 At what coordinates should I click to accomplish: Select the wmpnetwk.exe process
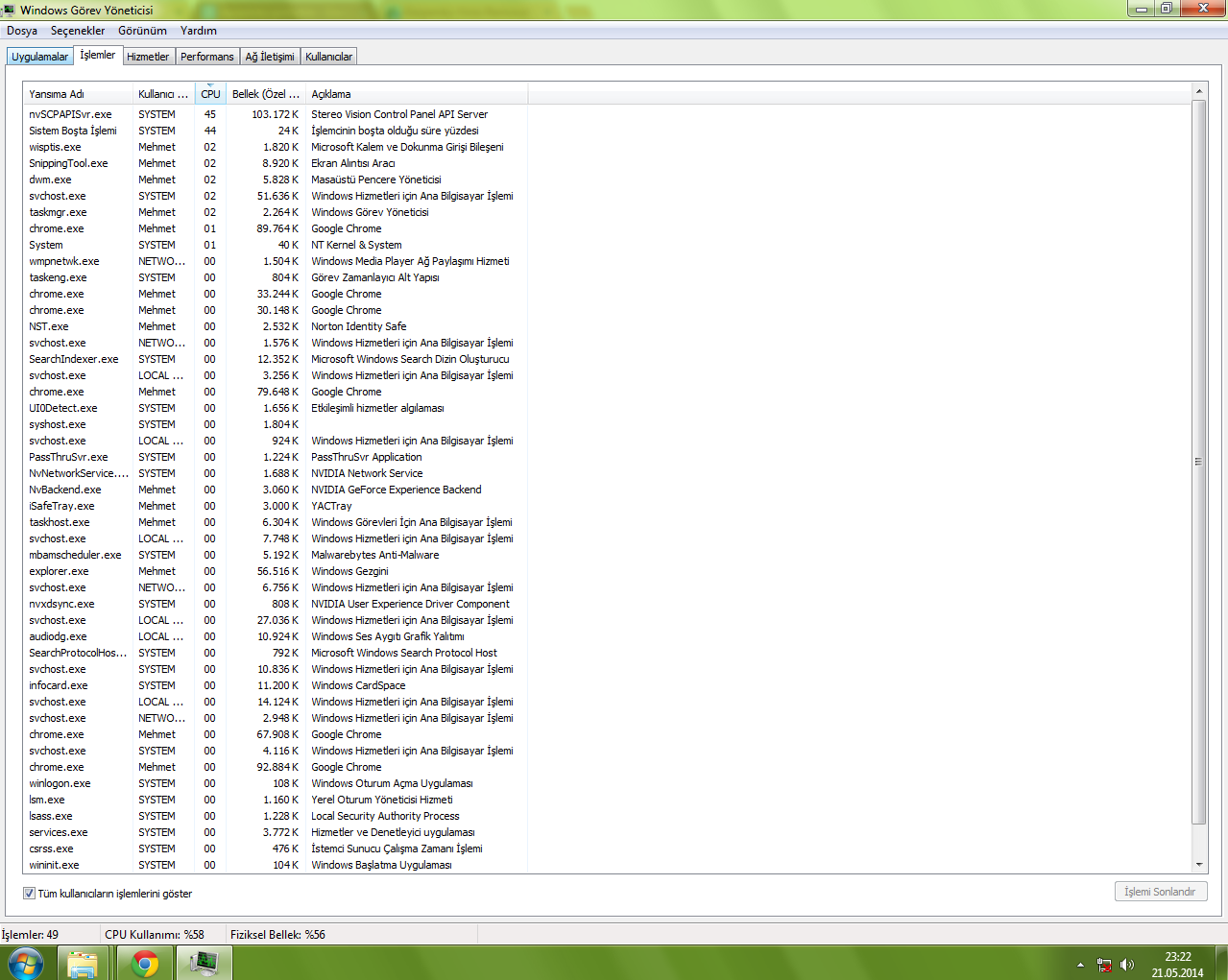pyautogui.click(x=276, y=261)
